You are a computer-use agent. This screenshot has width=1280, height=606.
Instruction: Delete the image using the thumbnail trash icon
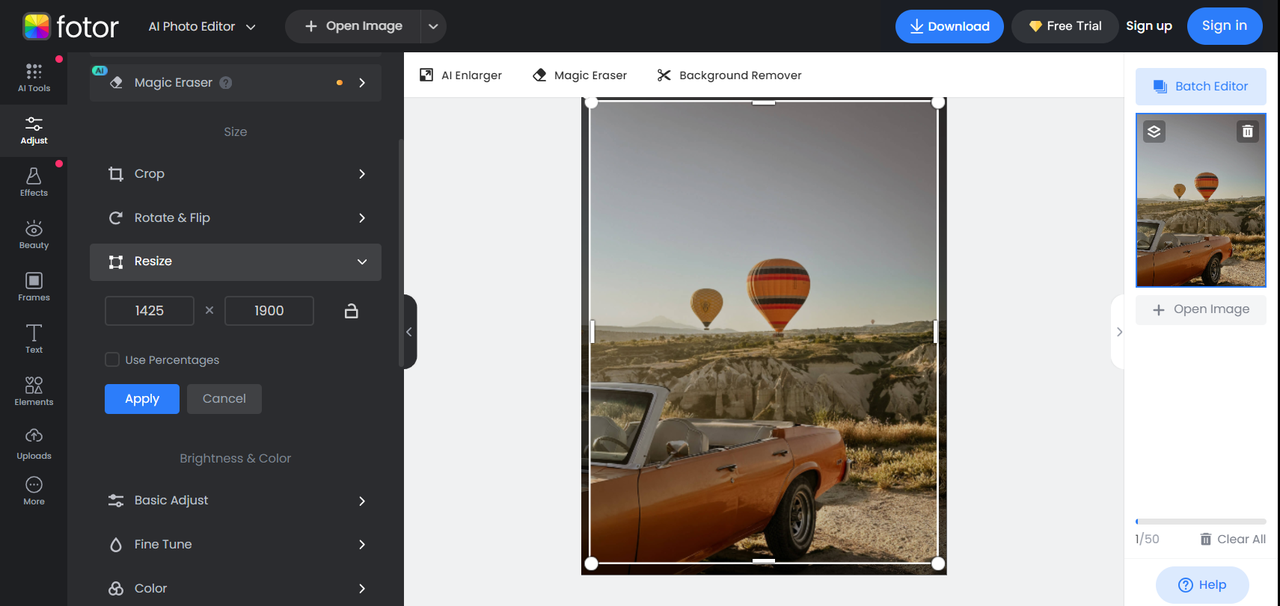1247,131
